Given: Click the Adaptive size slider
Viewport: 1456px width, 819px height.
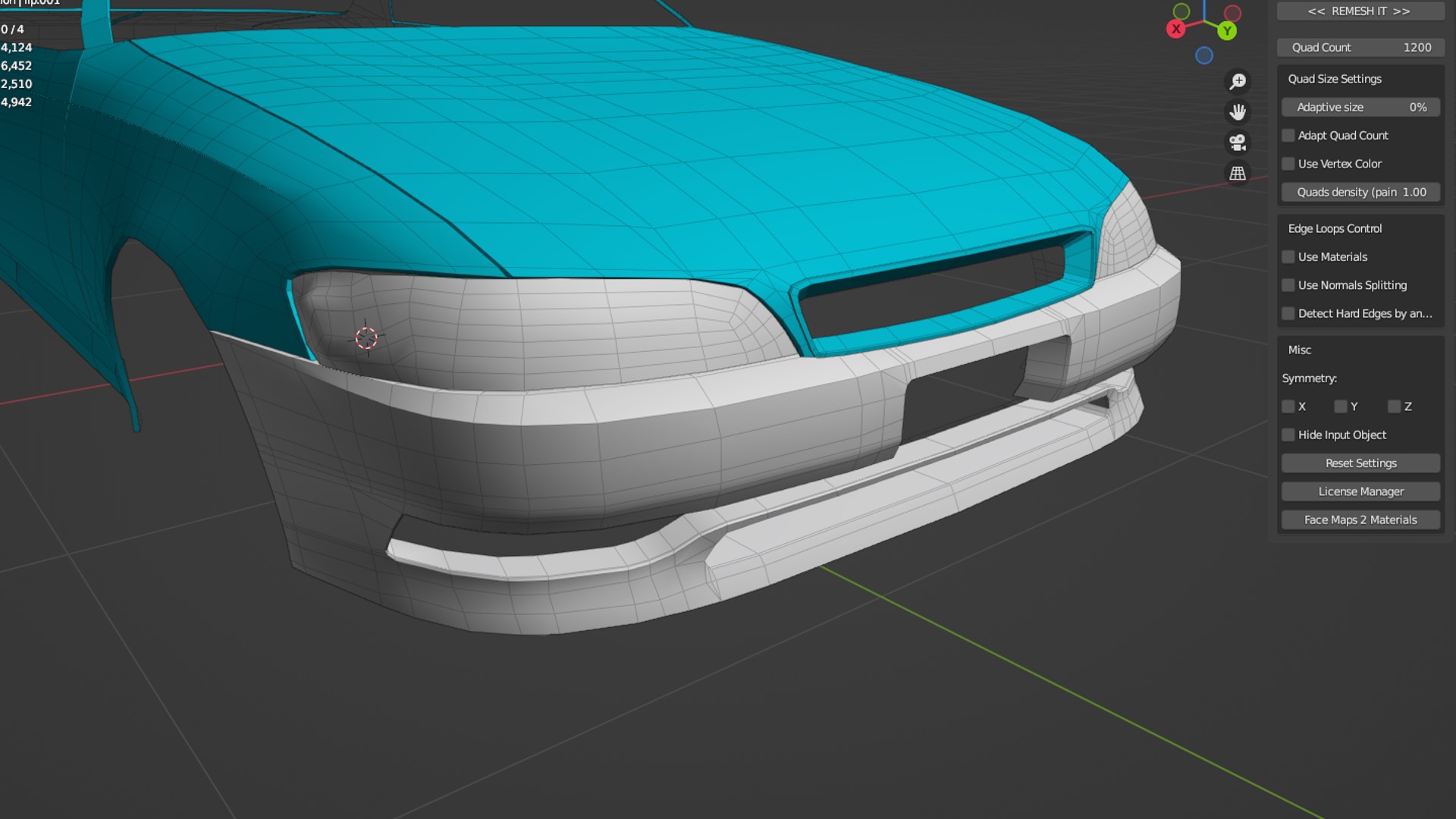Looking at the screenshot, I should (1360, 107).
